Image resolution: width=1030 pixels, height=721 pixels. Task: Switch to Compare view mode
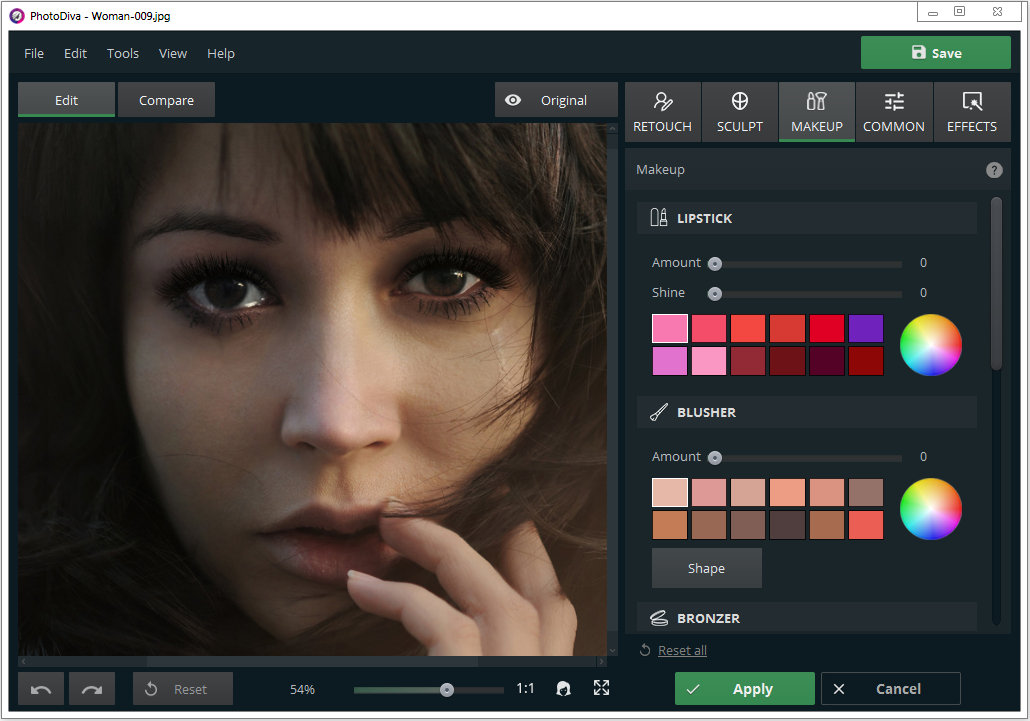tap(166, 100)
